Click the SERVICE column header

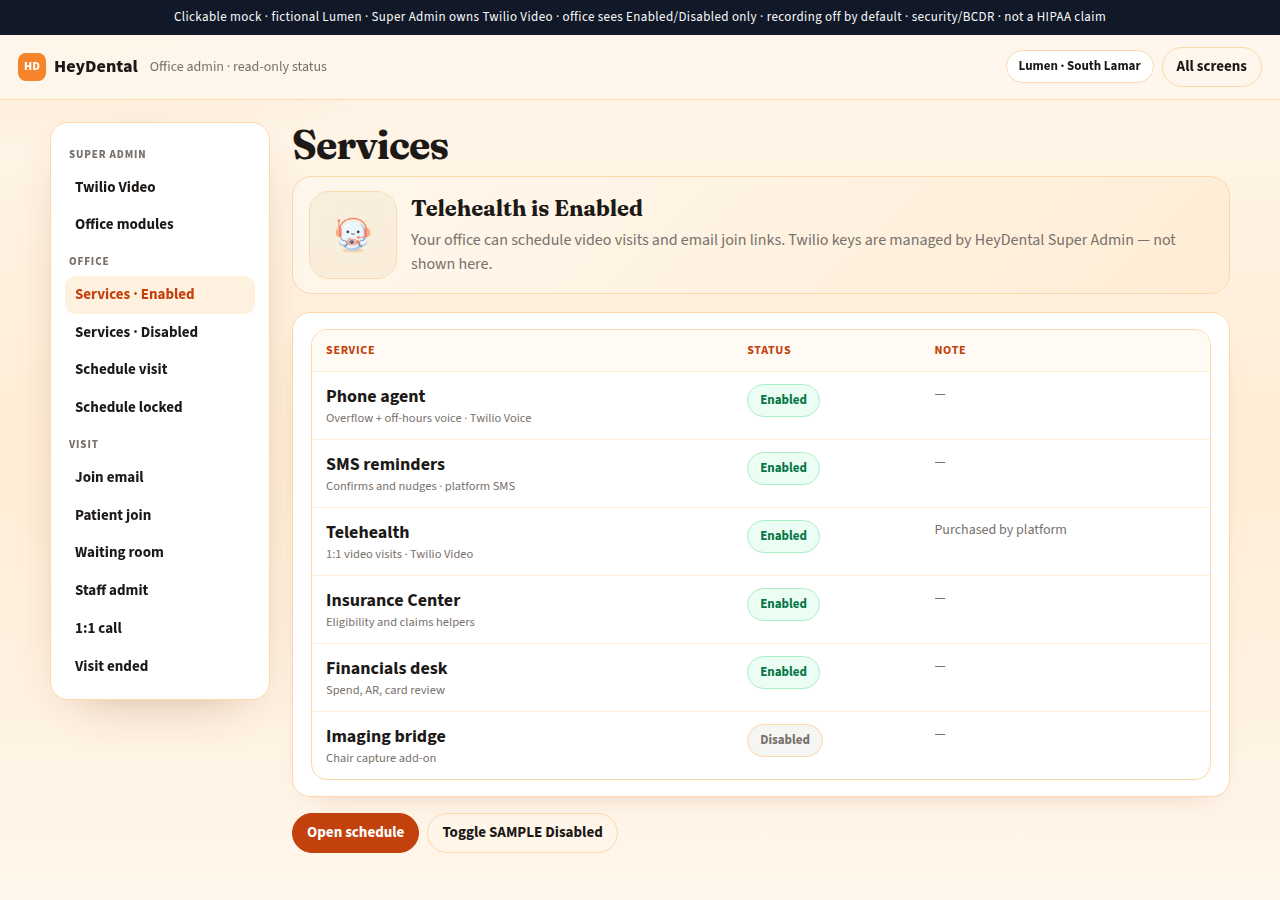pyautogui.click(x=350, y=350)
